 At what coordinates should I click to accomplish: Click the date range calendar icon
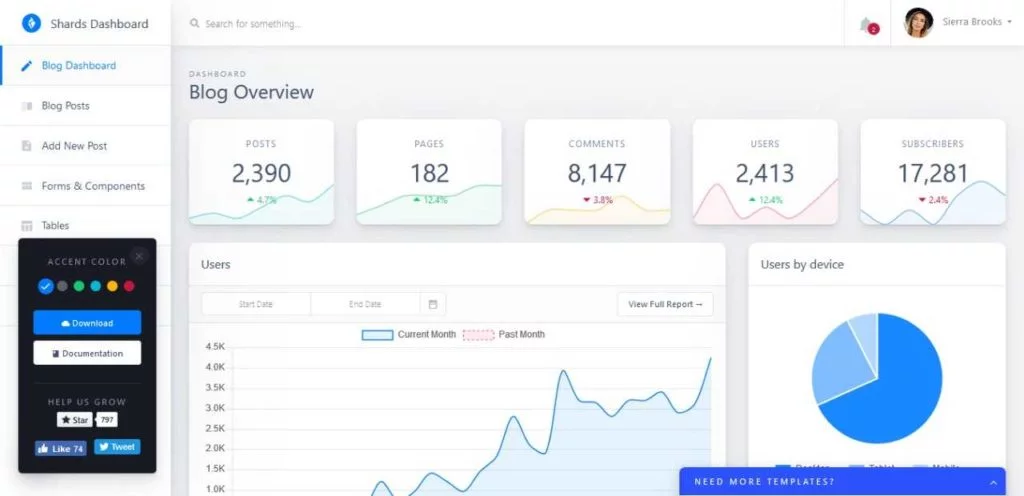433,304
